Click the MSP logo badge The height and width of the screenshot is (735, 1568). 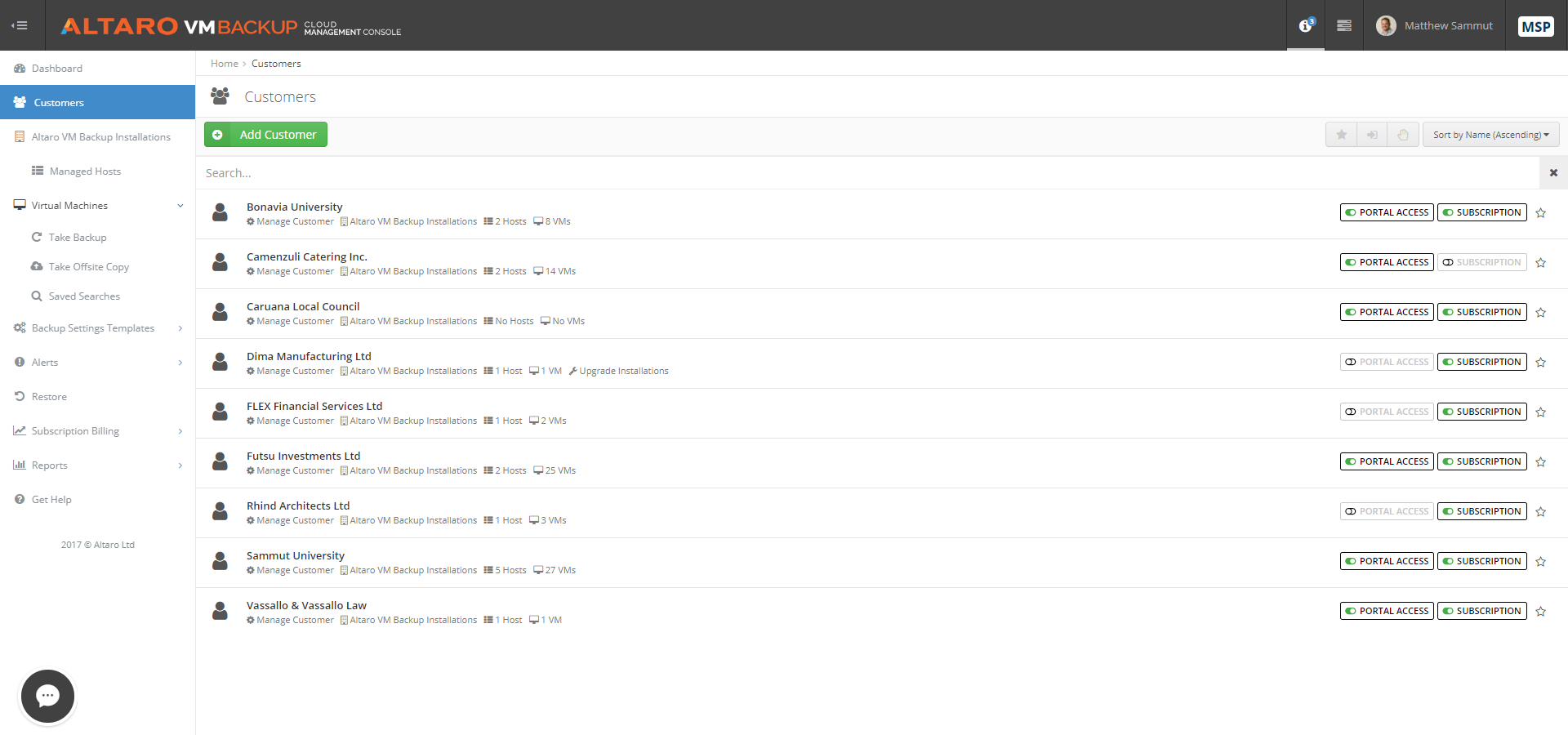(x=1535, y=26)
